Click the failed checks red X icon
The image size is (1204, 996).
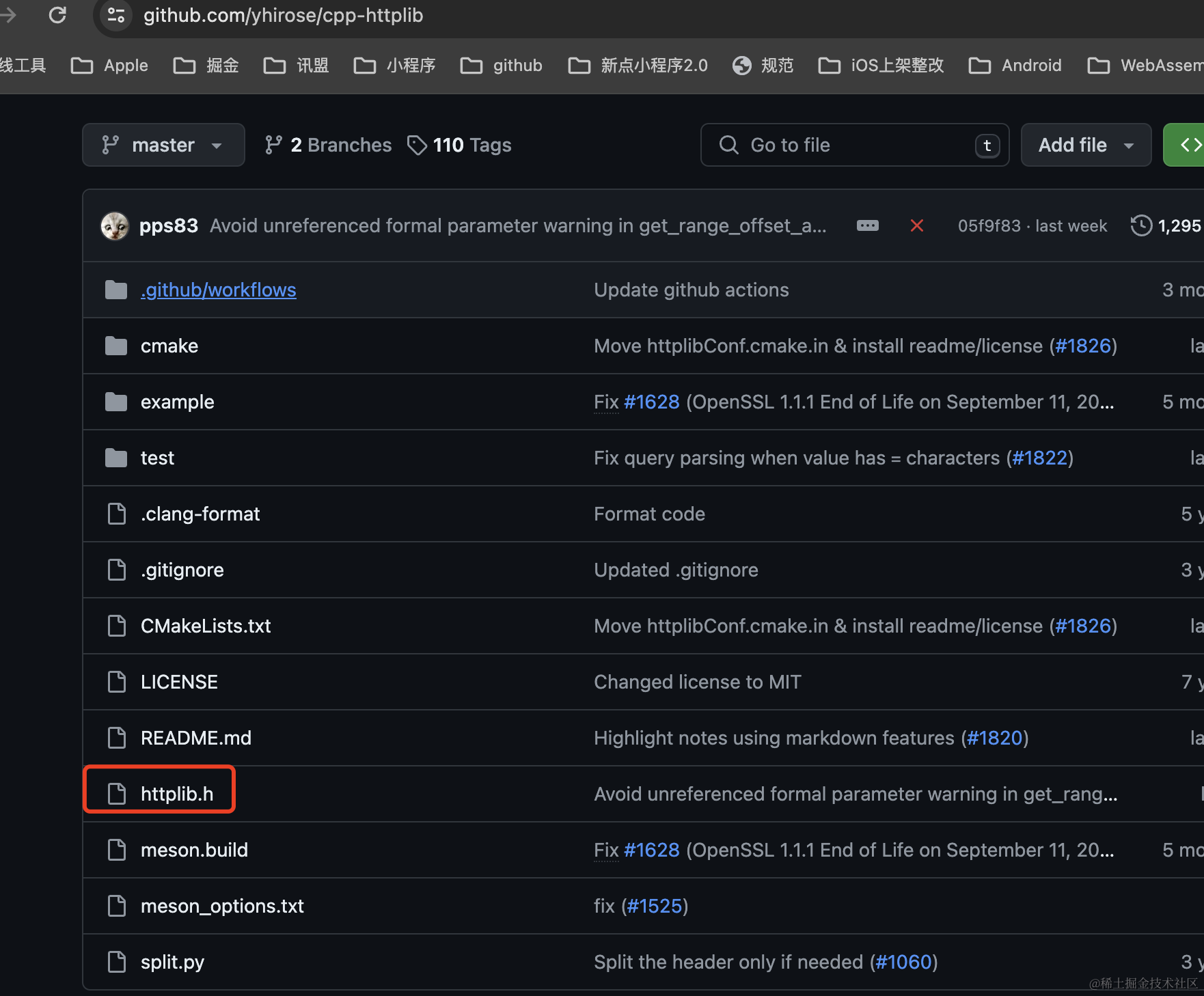point(917,226)
